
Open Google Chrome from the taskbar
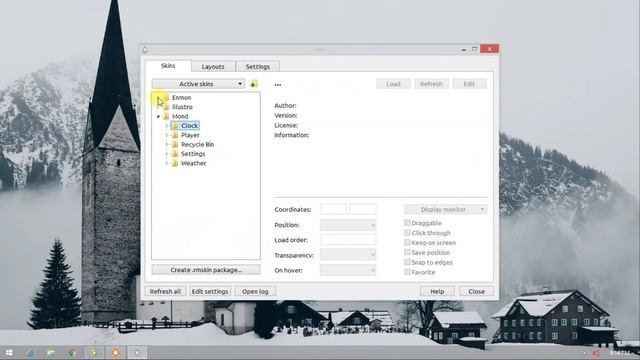pyautogui.click(x=72, y=353)
